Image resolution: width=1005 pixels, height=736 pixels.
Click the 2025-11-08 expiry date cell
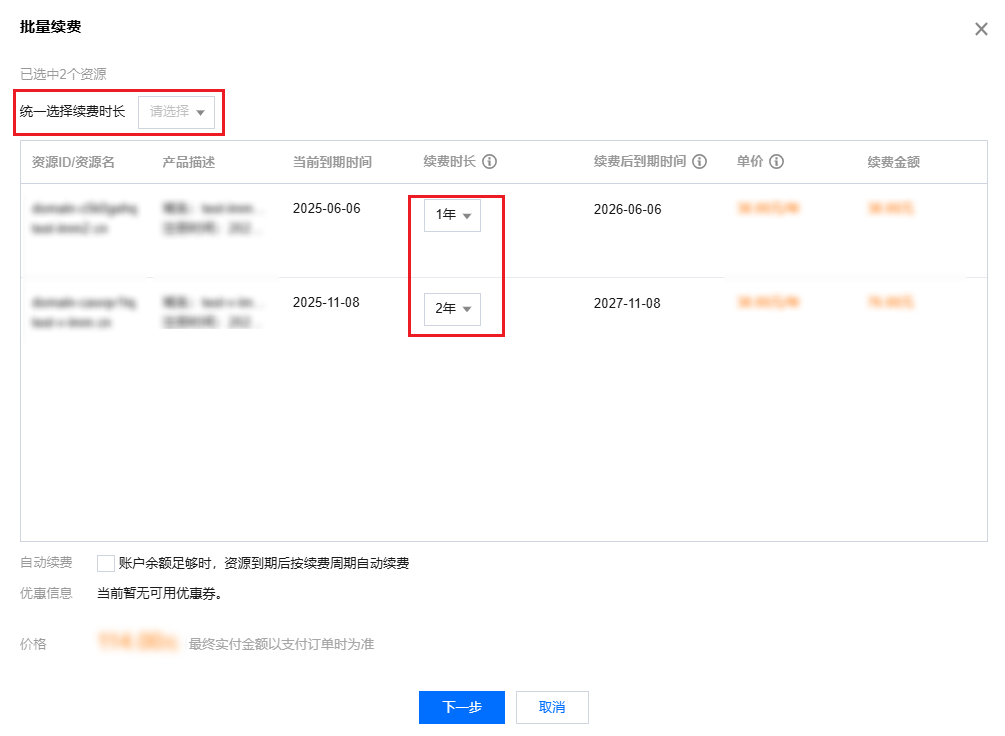click(326, 303)
